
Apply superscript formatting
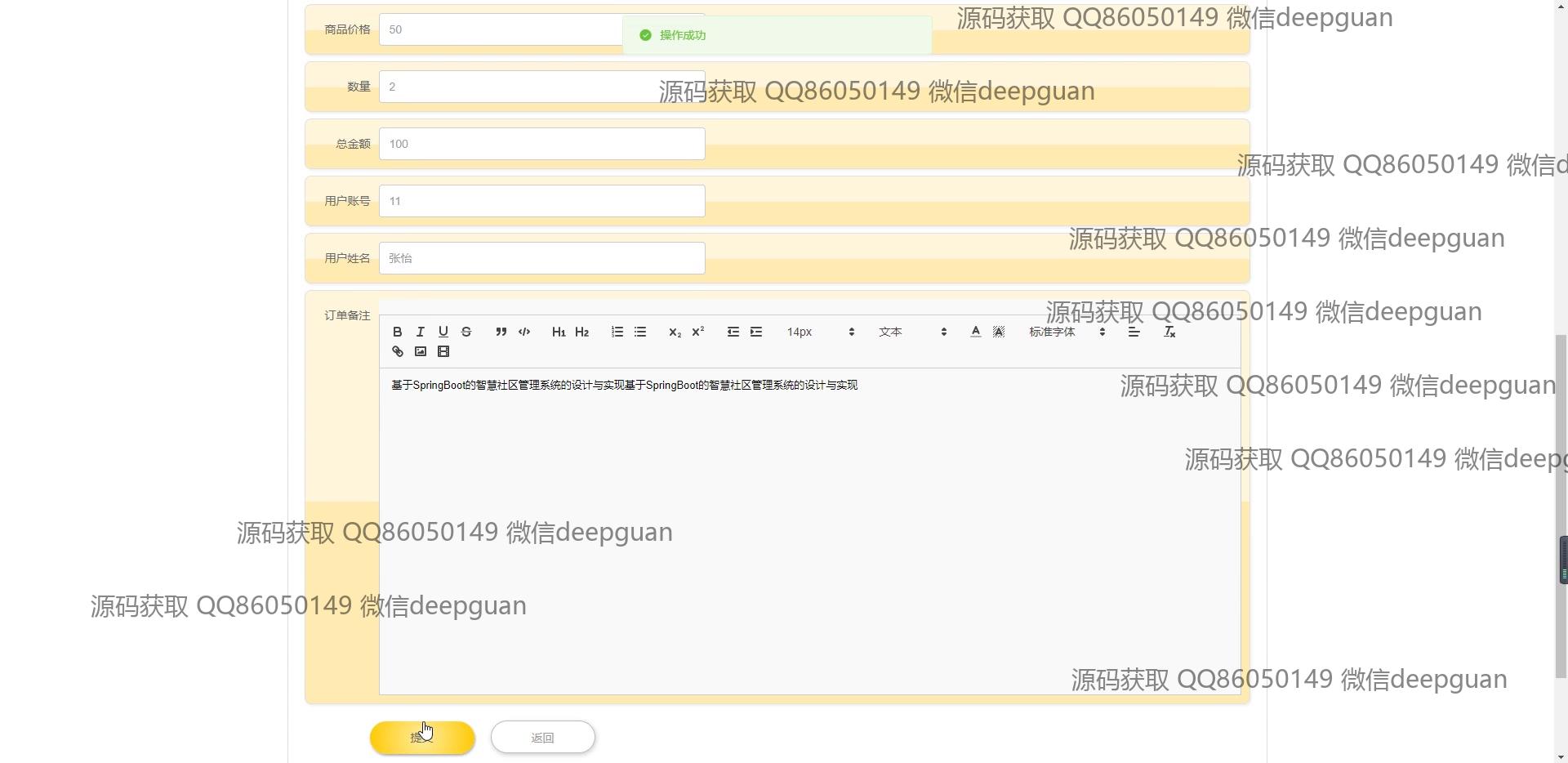[x=698, y=332]
